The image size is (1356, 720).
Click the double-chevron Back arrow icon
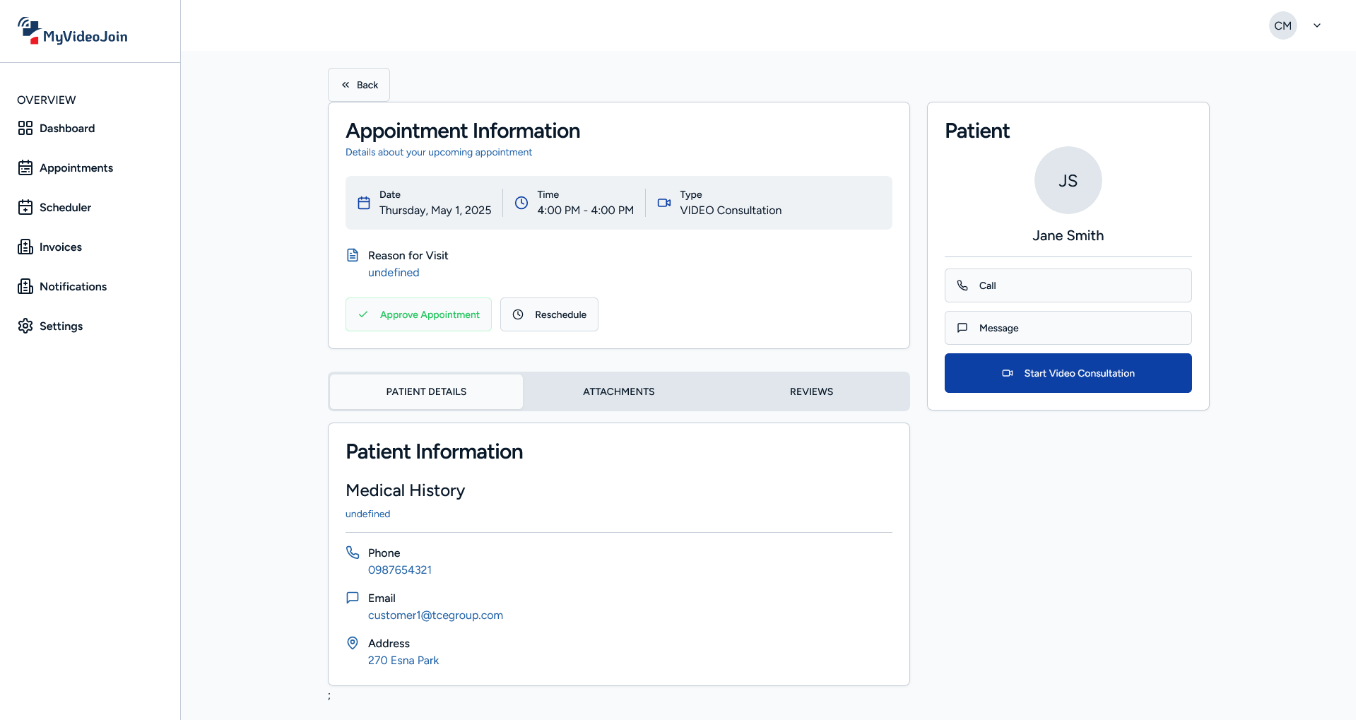click(346, 85)
